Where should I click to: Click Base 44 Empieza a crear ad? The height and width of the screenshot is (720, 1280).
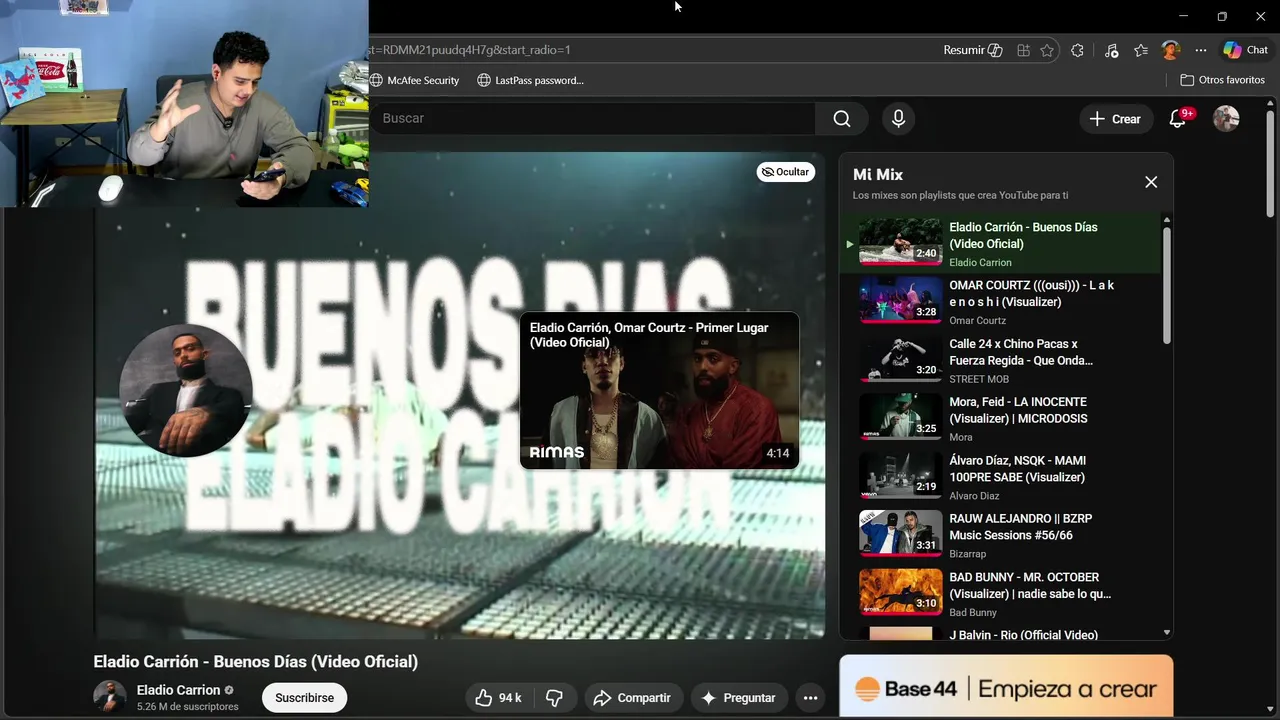(x=1006, y=687)
